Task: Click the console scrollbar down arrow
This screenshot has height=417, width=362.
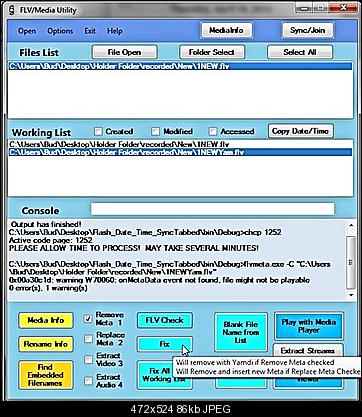Action: point(351,295)
